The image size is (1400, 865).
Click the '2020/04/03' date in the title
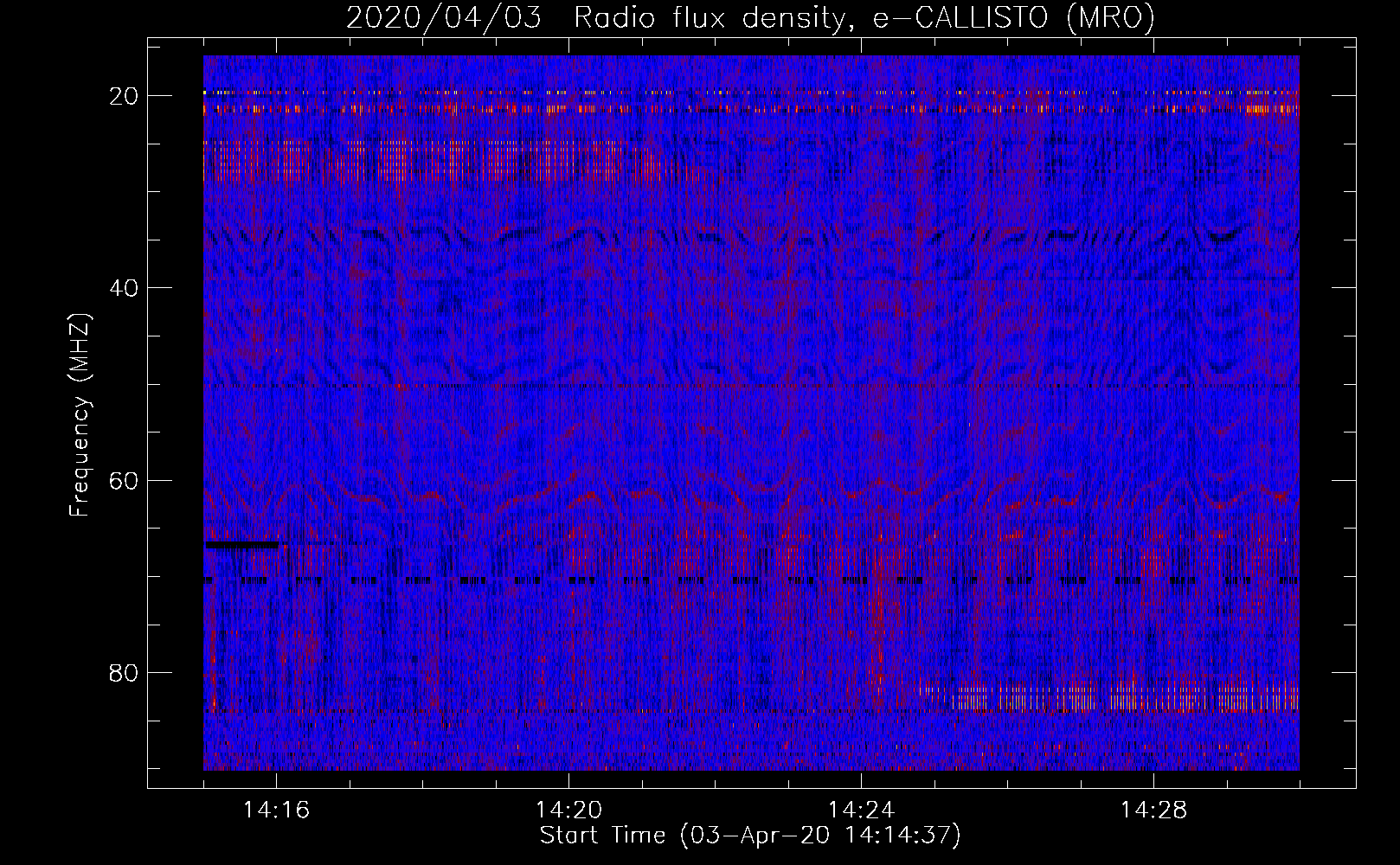click(x=443, y=17)
